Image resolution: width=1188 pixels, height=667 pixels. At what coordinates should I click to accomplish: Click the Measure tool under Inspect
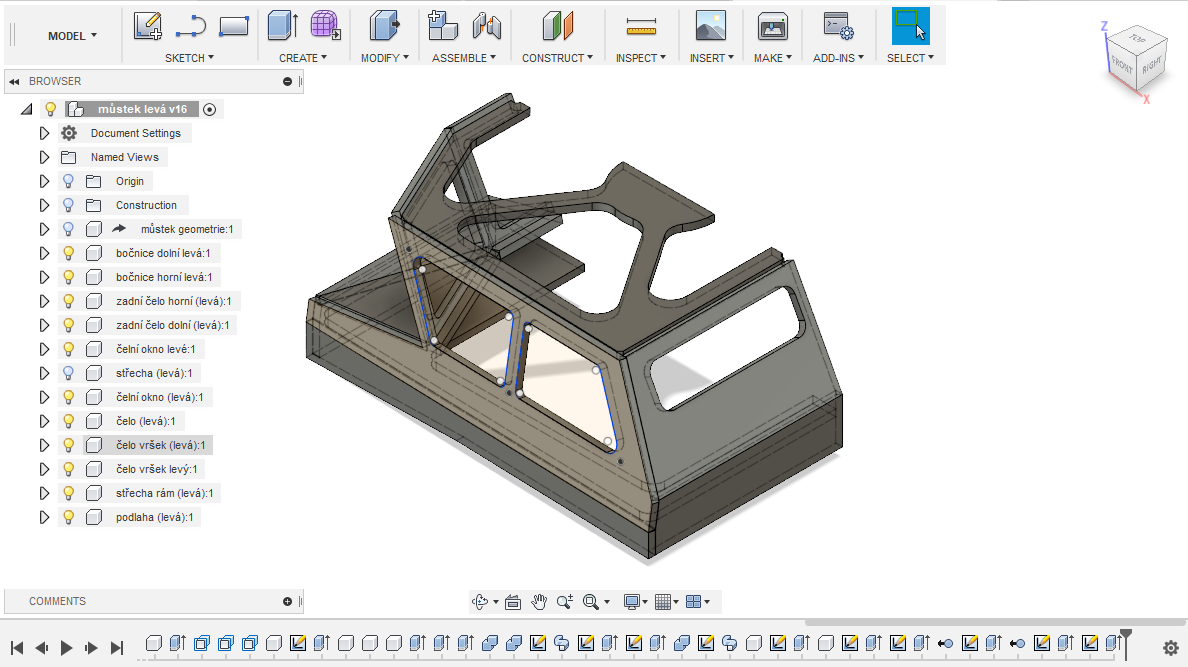(x=640, y=26)
